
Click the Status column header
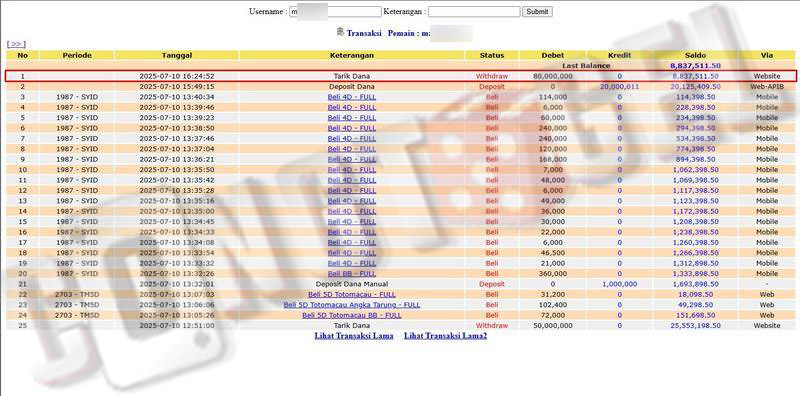click(492, 55)
